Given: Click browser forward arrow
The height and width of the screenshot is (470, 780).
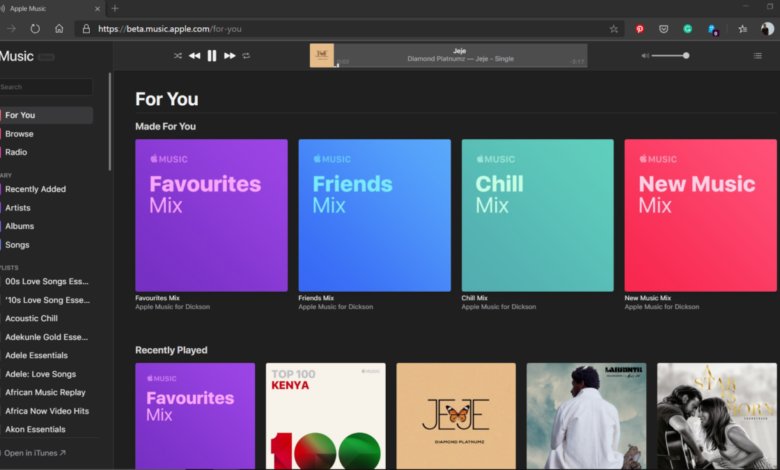Looking at the screenshot, I should (11, 29).
